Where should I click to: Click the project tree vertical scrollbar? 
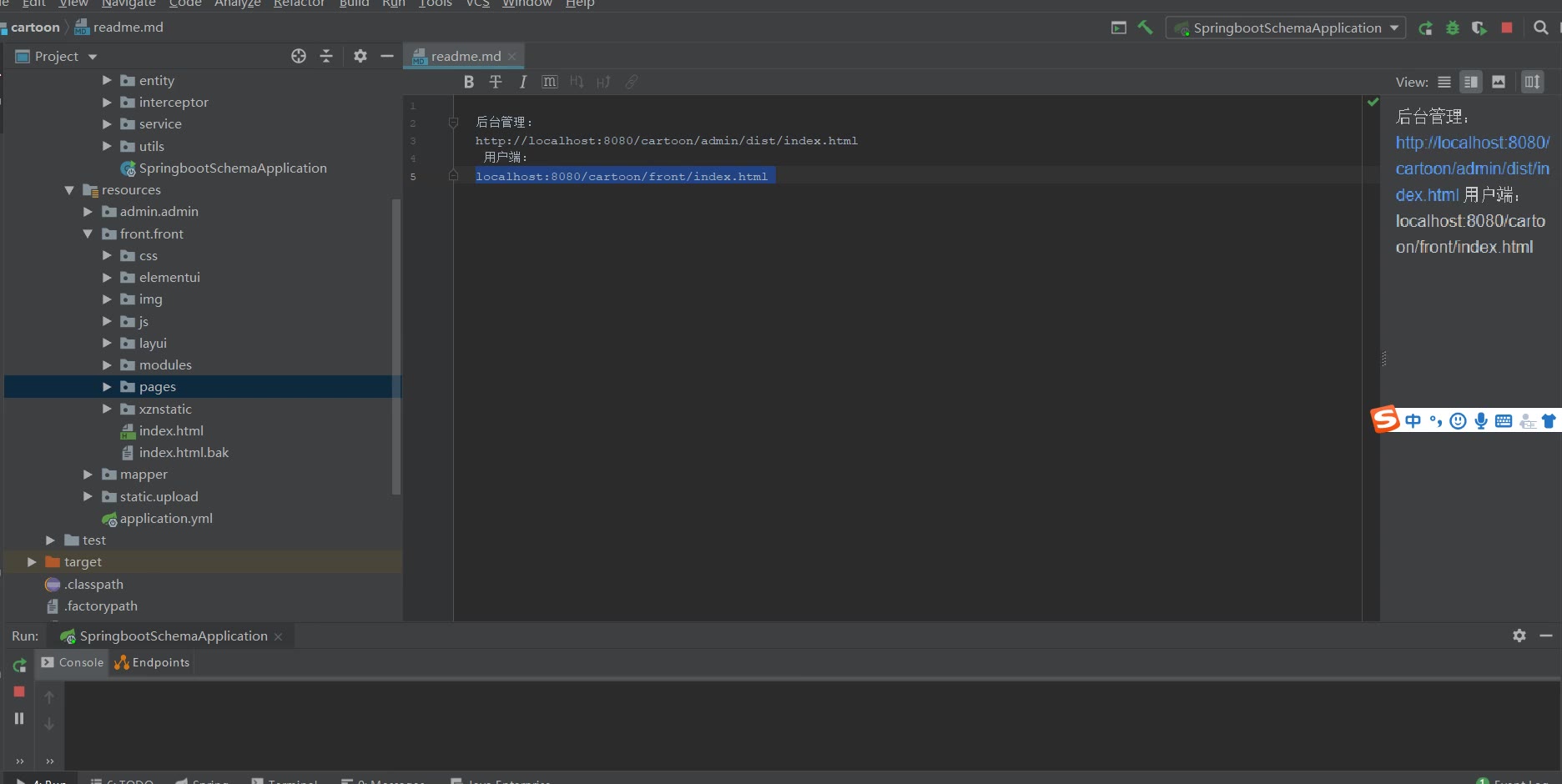pyautogui.click(x=396, y=346)
